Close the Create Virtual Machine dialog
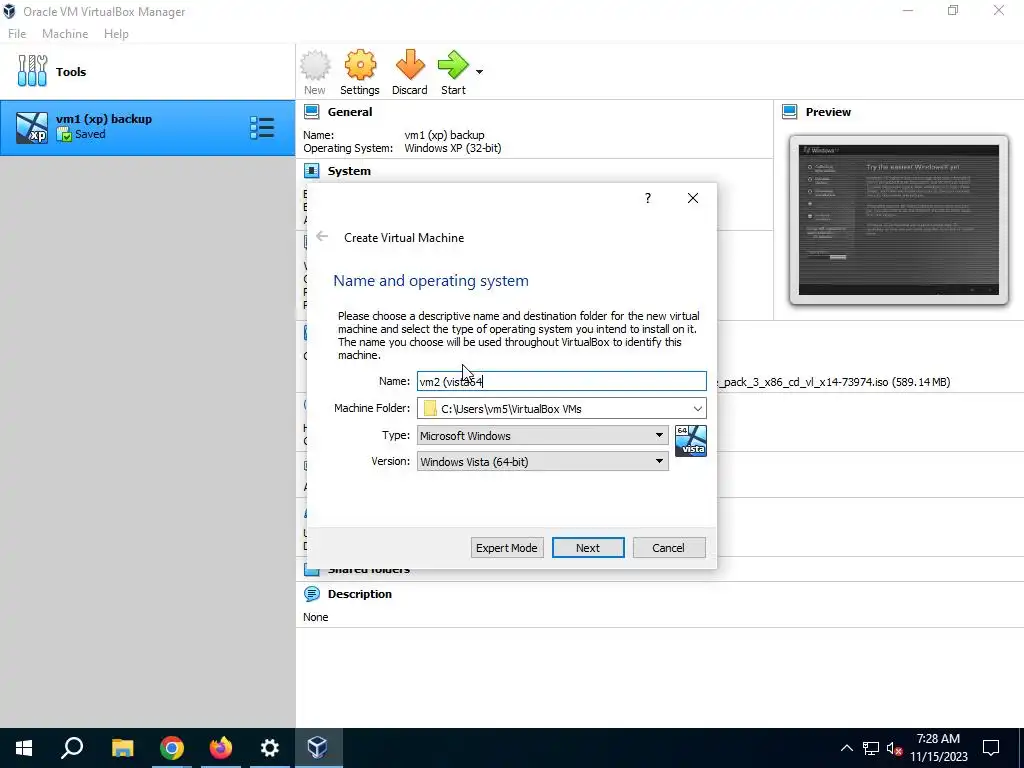1024x768 pixels. coord(693,198)
